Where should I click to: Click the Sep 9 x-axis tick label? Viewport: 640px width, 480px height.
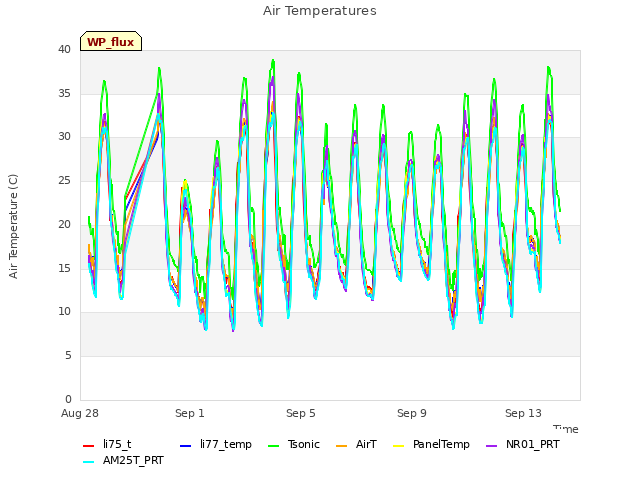tap(412, 413)
